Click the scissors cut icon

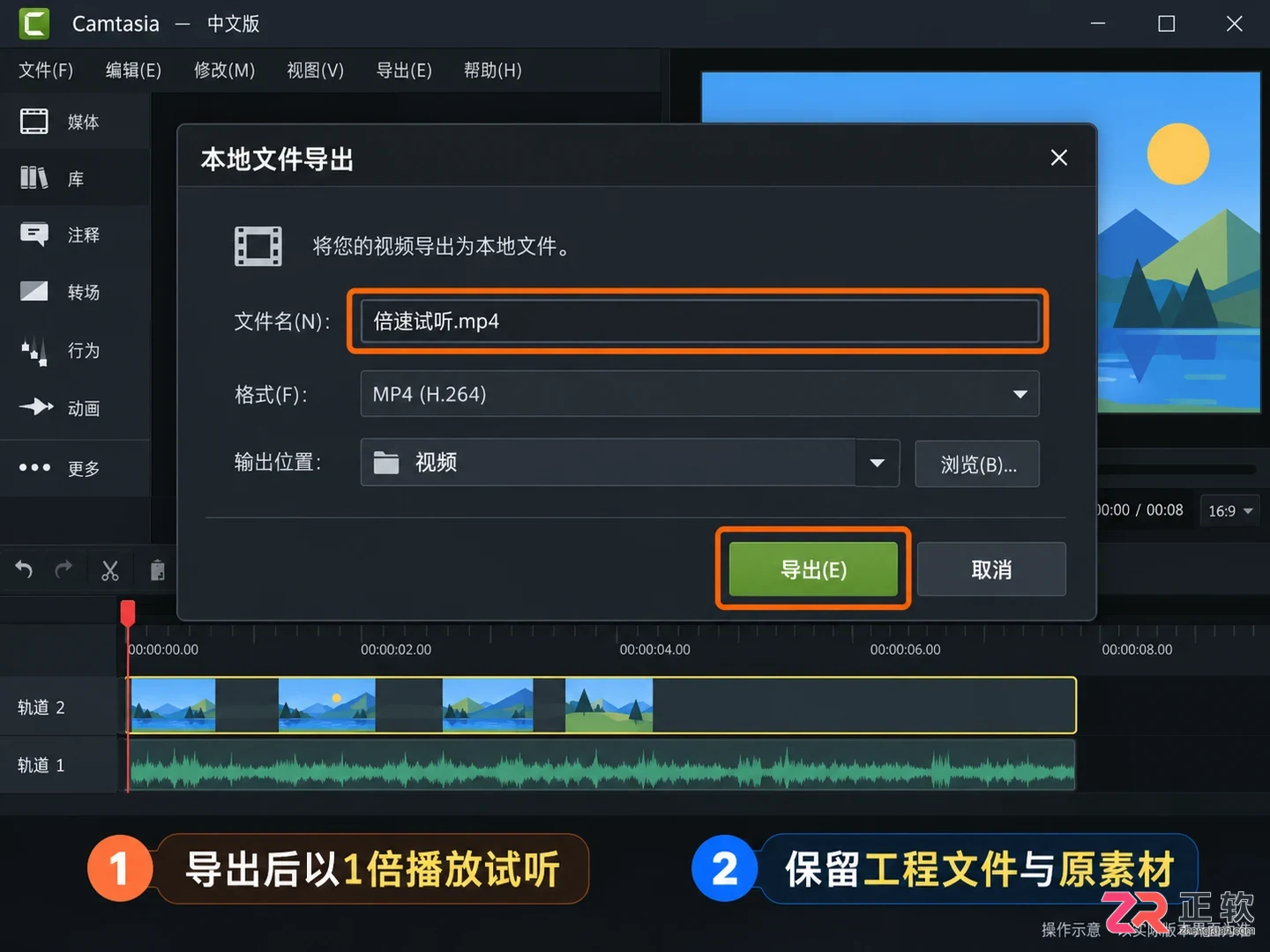[x=109, y=571]
